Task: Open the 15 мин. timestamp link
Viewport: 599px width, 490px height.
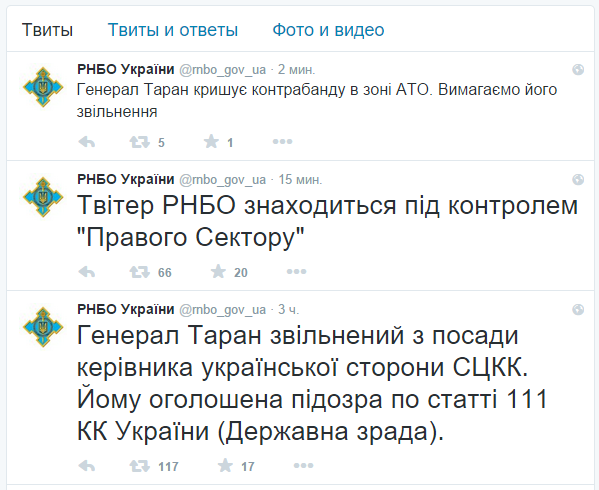Action: (x=300, y=180)
